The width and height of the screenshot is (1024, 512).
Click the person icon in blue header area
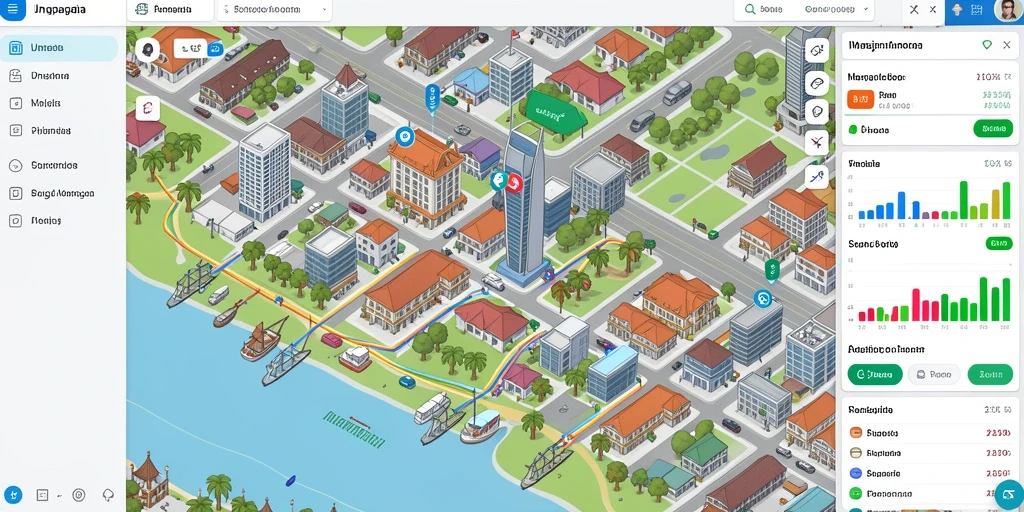click(957, 10)
